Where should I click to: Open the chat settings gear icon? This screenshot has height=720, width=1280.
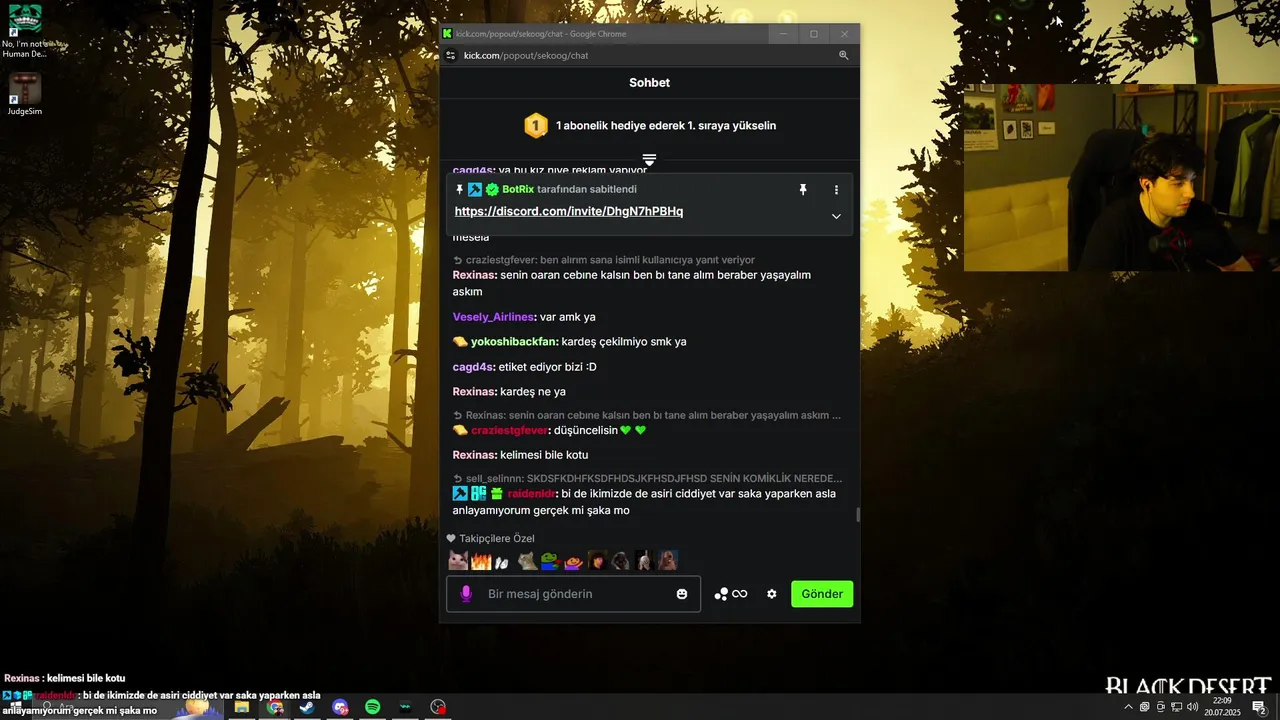click(772, 594)
